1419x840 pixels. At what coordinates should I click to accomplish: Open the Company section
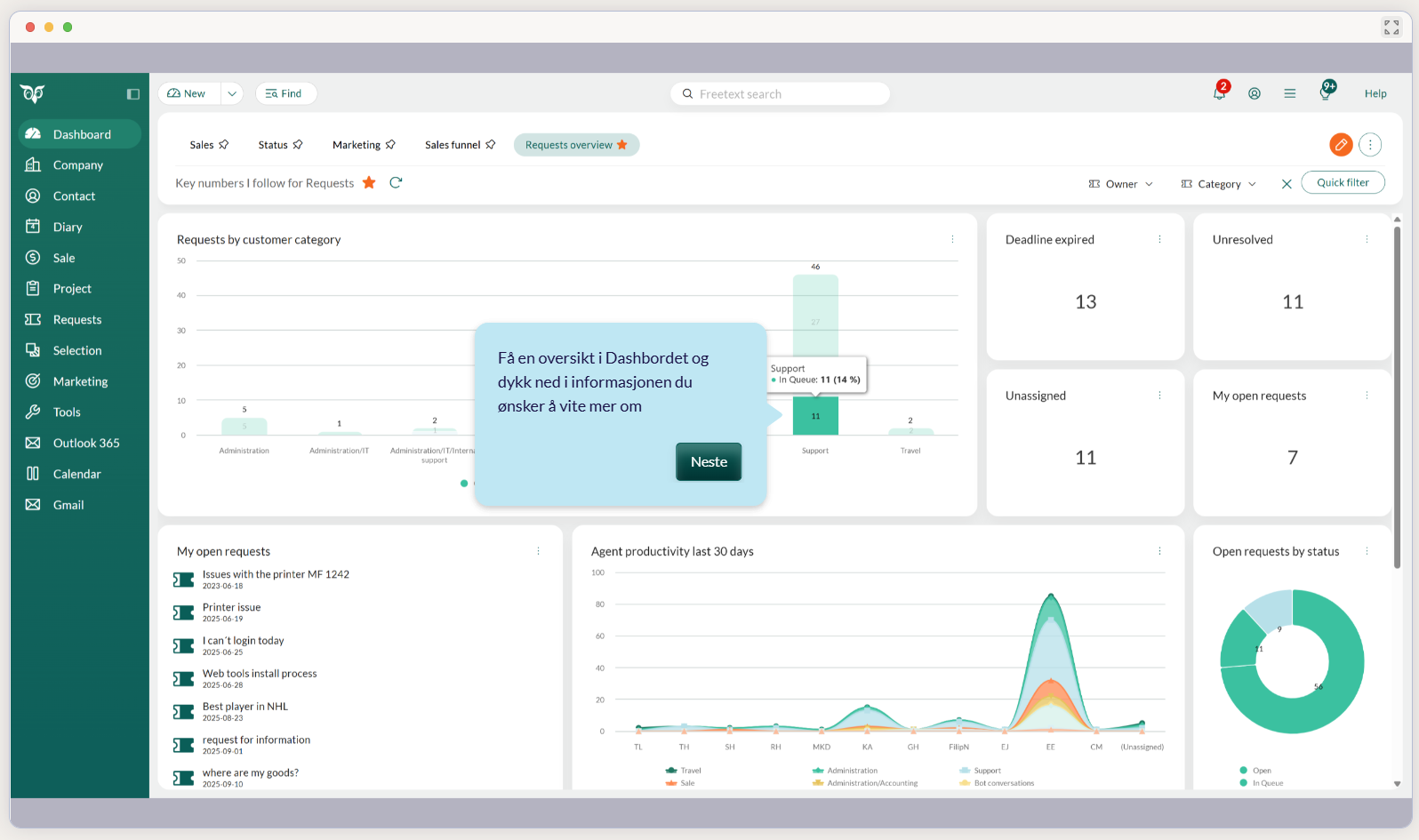[80, 165]
